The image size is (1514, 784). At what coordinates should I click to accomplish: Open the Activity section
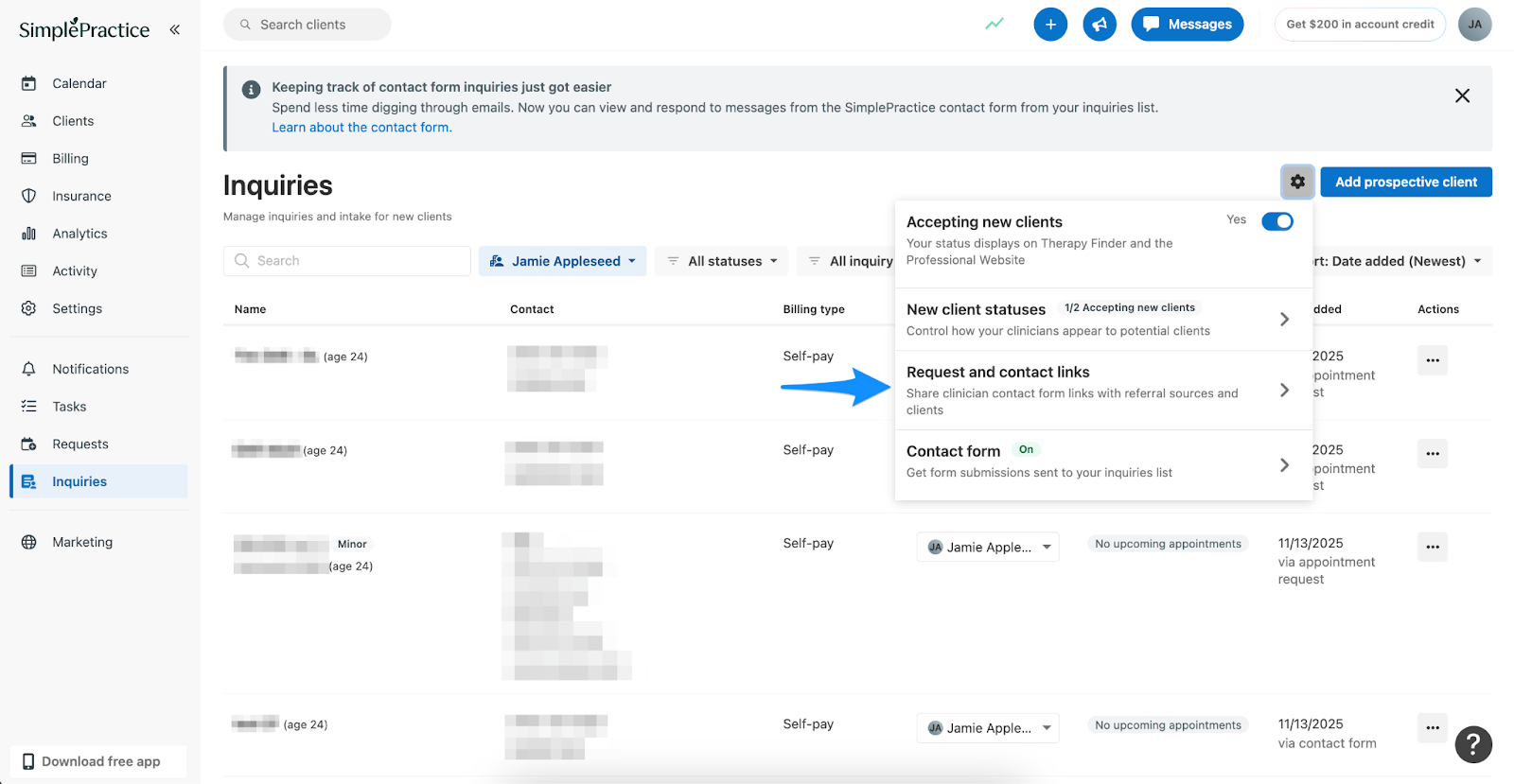[x=75, y=271]
